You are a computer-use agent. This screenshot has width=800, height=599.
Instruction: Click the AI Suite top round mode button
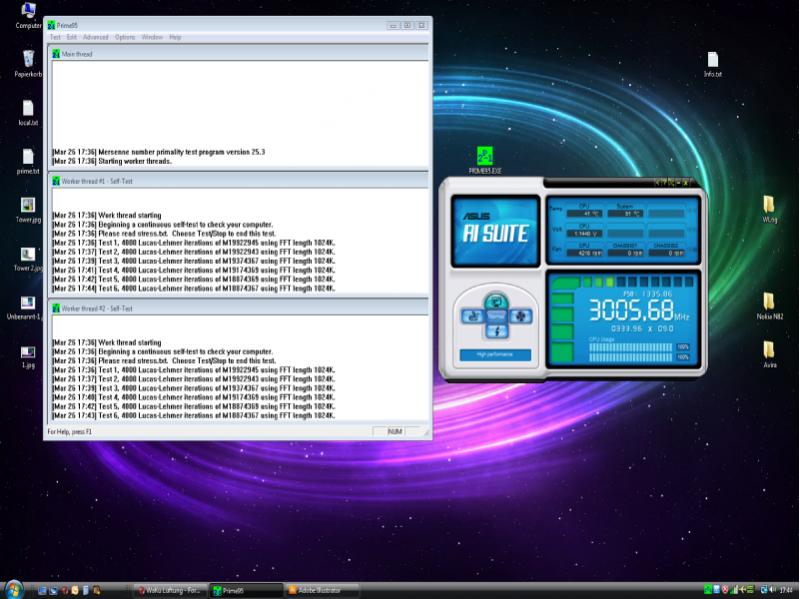coord(495,301)
